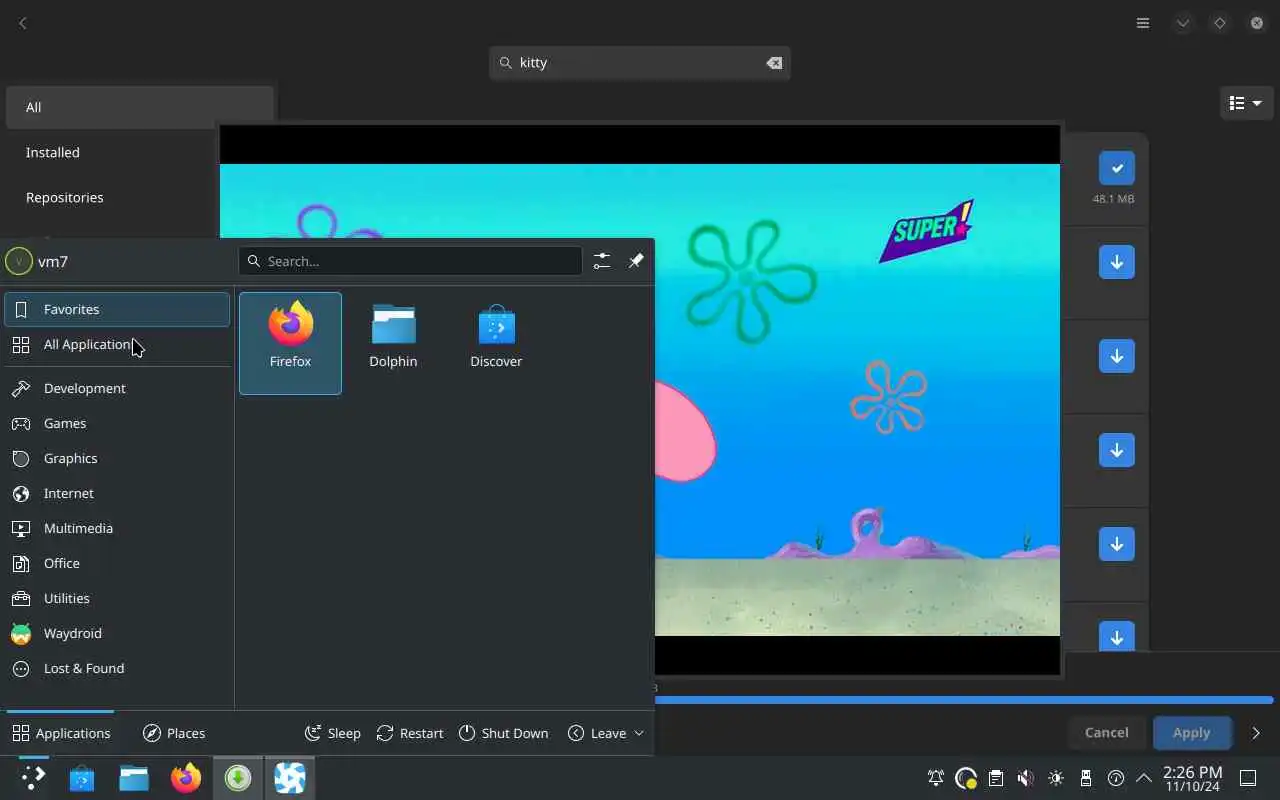The image size is (1280, 800).
Task: Open the Lost & Found category
Action: 117,668
